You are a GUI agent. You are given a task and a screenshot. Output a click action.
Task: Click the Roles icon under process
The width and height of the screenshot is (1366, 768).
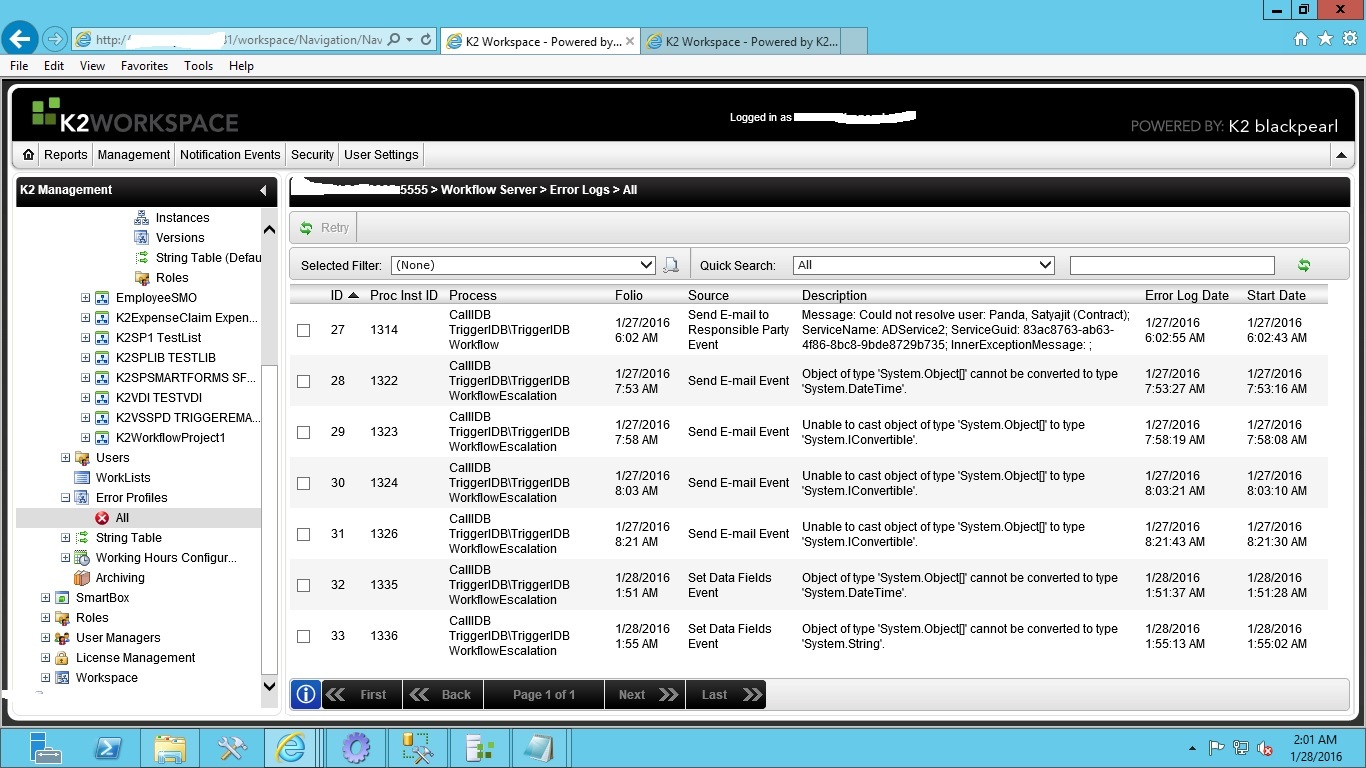click(x=141, y=278)
